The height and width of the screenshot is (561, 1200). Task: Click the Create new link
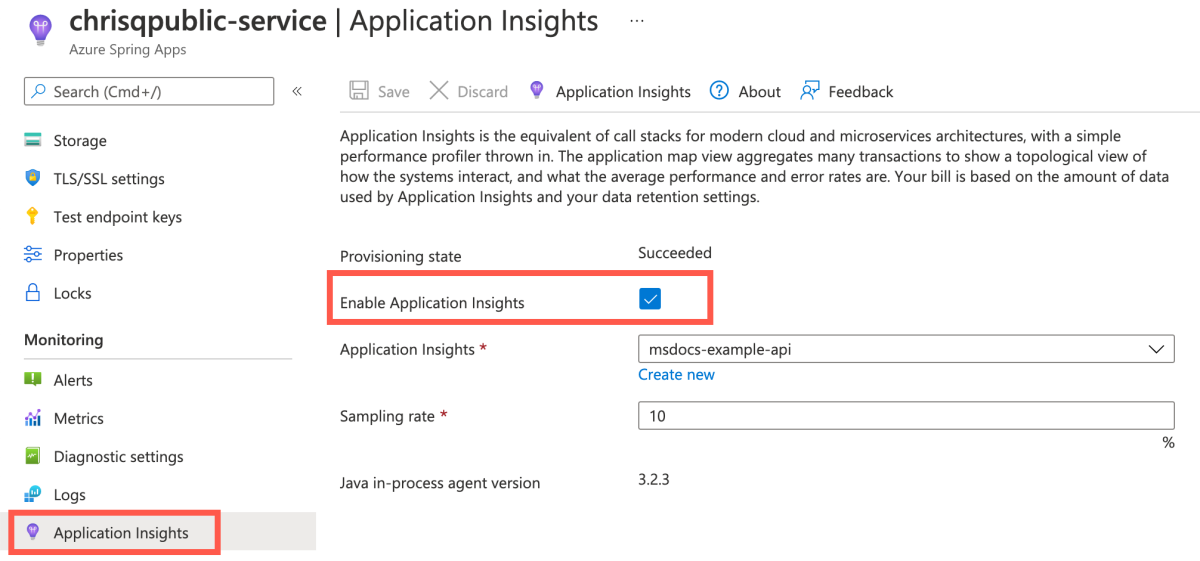pos(677,374)
